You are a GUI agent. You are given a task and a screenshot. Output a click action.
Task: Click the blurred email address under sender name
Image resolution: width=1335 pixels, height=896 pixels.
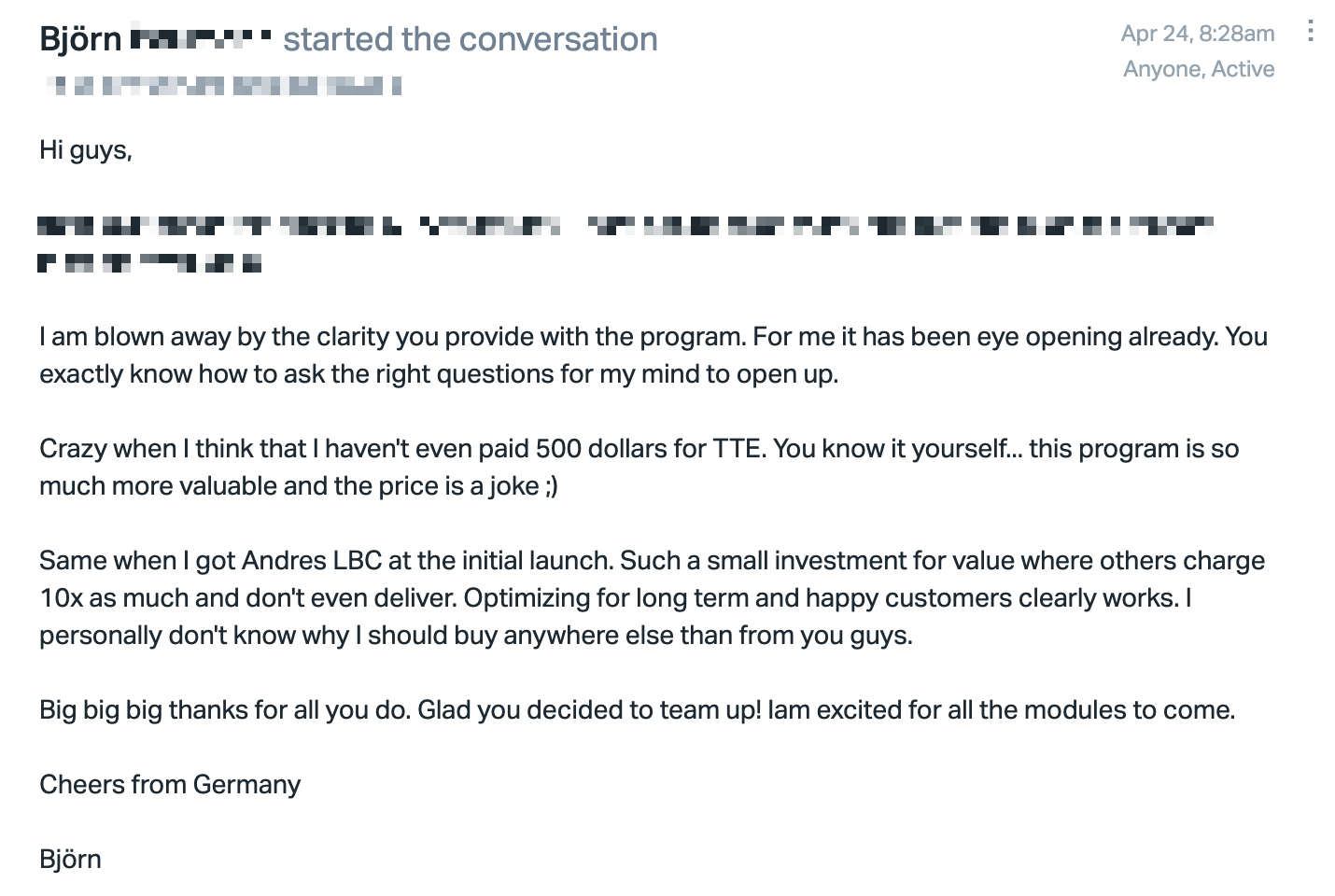[x=224, y=87]
